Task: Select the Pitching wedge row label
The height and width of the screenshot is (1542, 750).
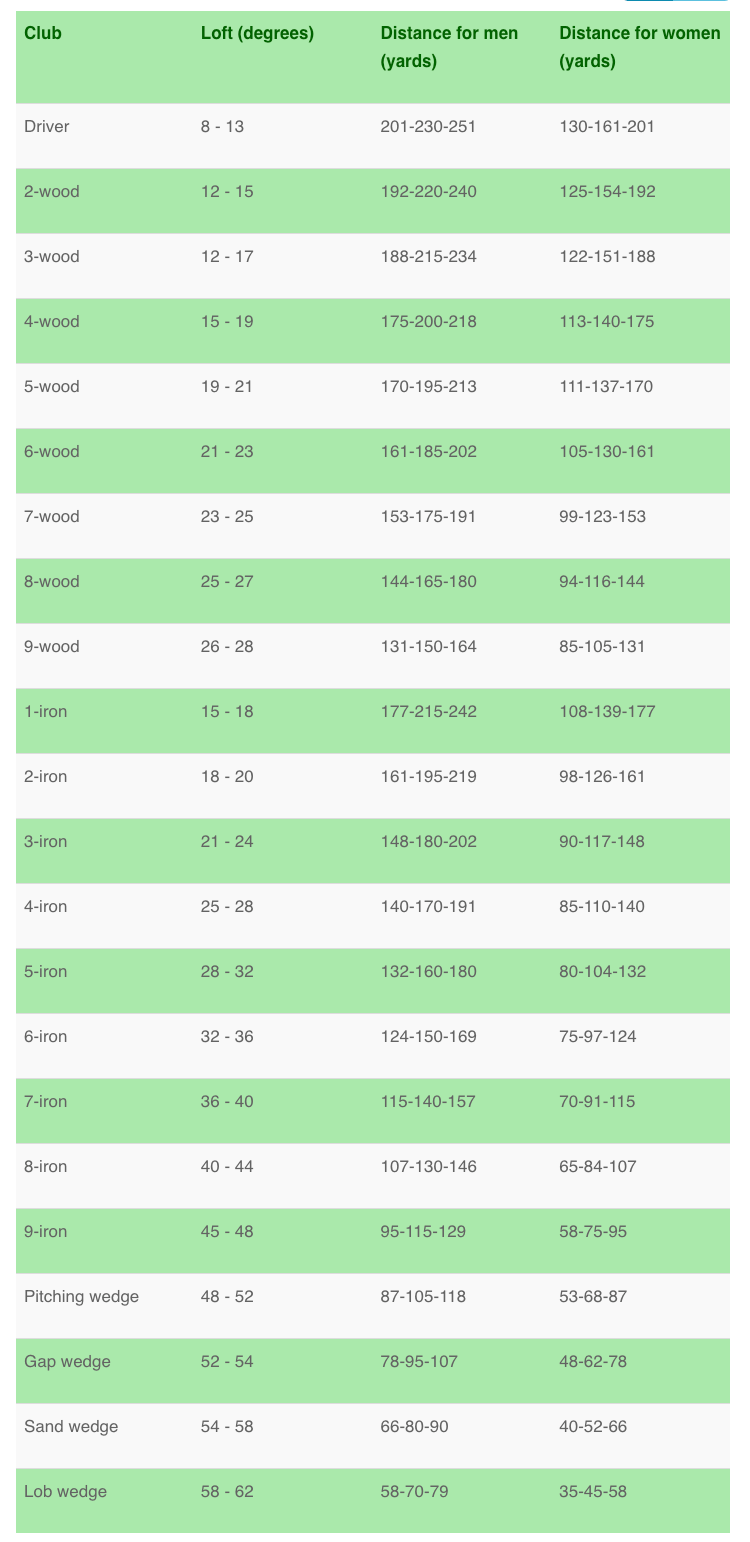Action: pos(81,1297)
